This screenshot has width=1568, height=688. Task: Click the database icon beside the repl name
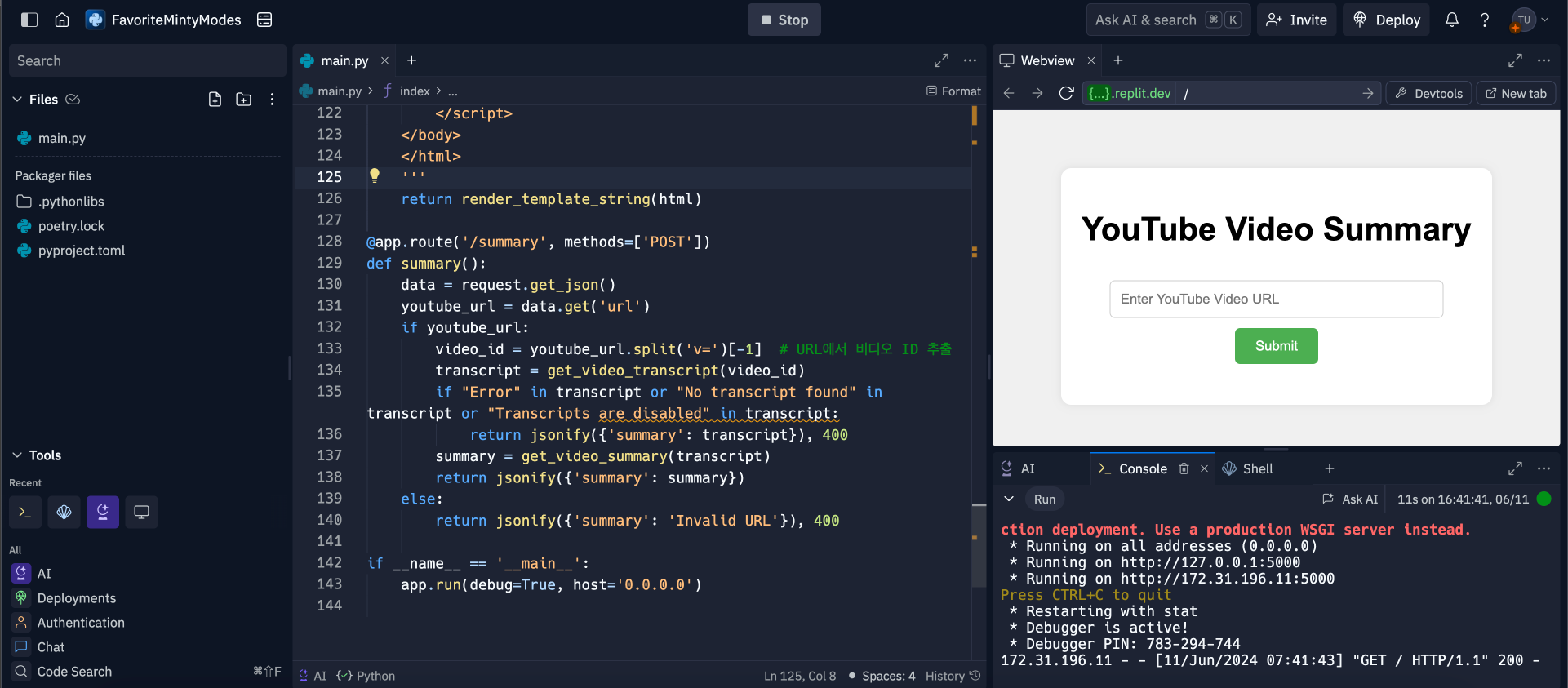pos(264,20)
